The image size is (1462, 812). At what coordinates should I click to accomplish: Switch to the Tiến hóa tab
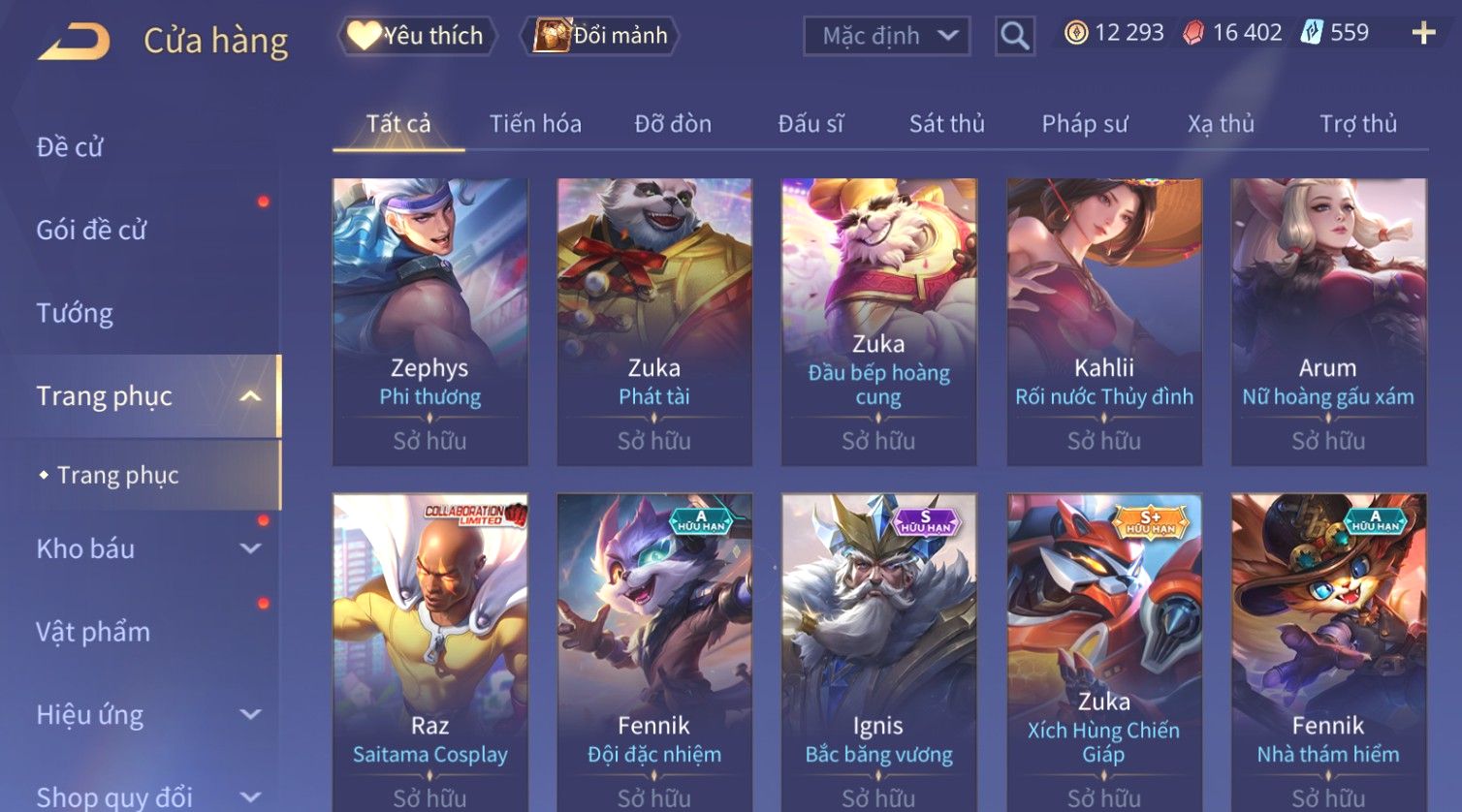535,124
